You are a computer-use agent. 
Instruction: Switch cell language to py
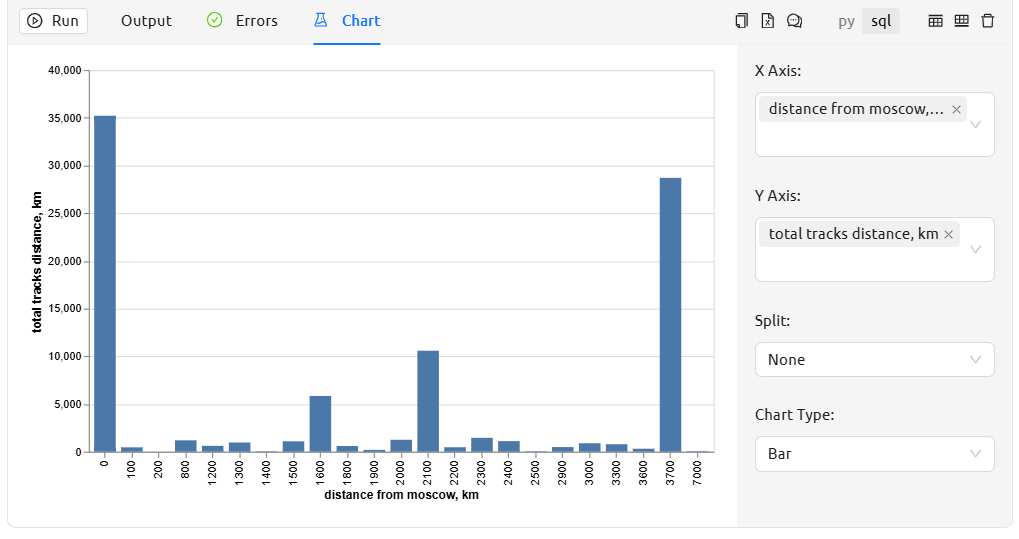point(846,21)
